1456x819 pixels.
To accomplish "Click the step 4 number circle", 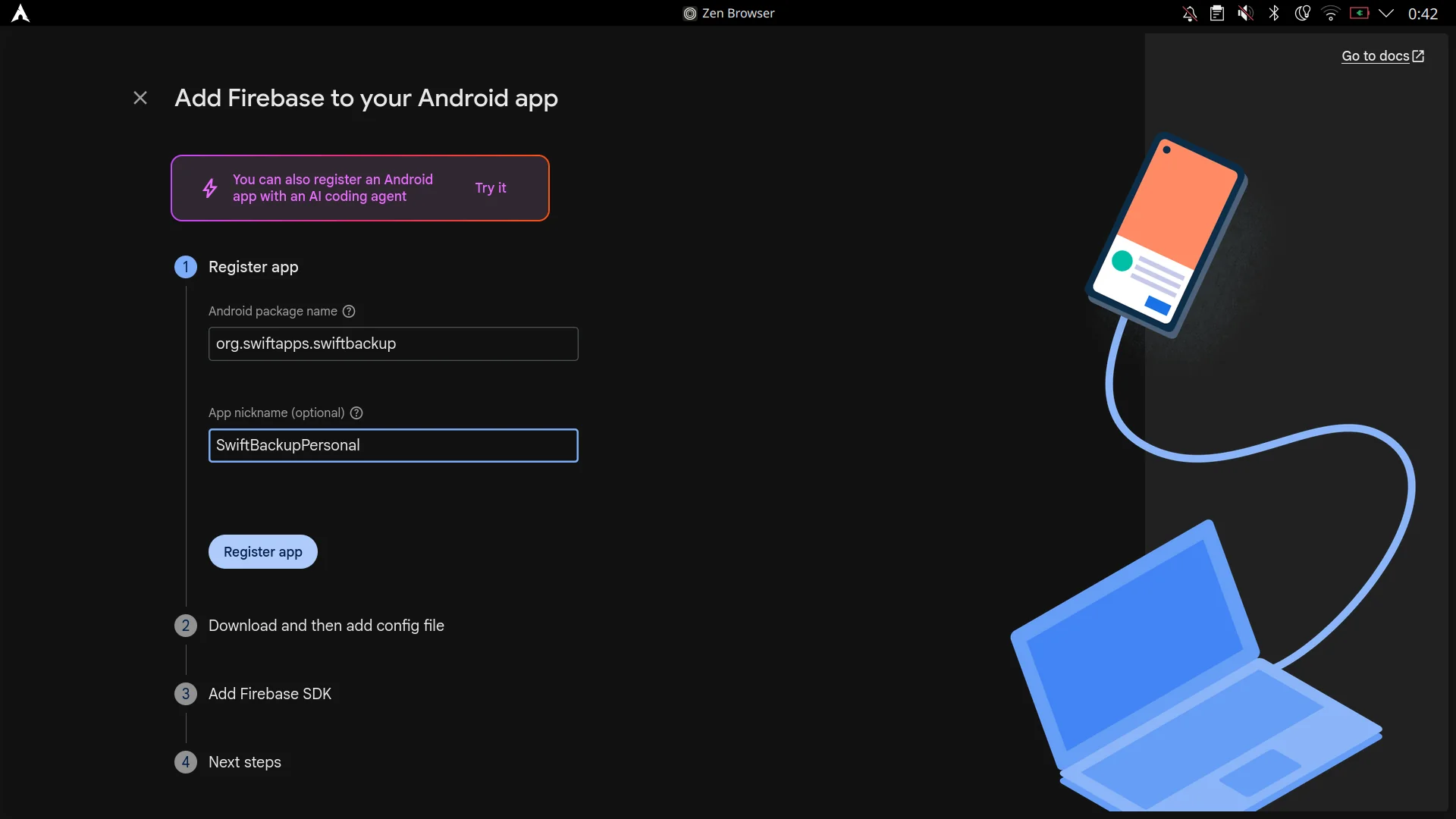I will [x=186, y=762].
